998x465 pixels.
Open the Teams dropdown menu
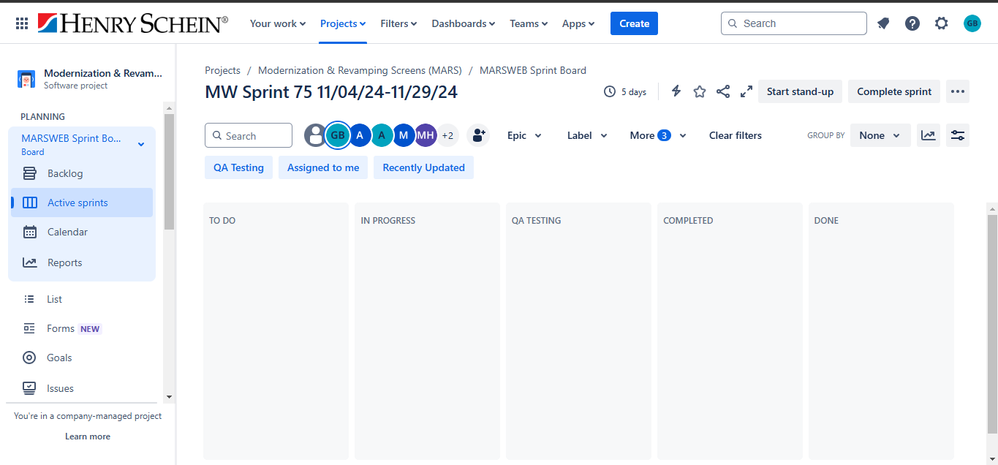(528, 24)
